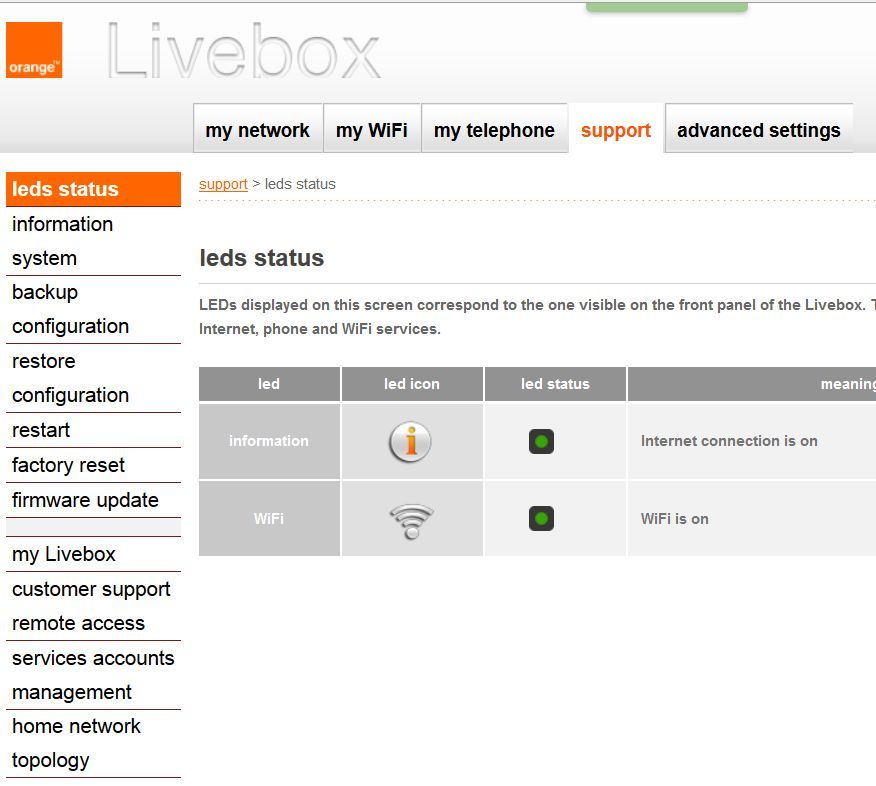Click the information row label cell

(x=269, y=441)
